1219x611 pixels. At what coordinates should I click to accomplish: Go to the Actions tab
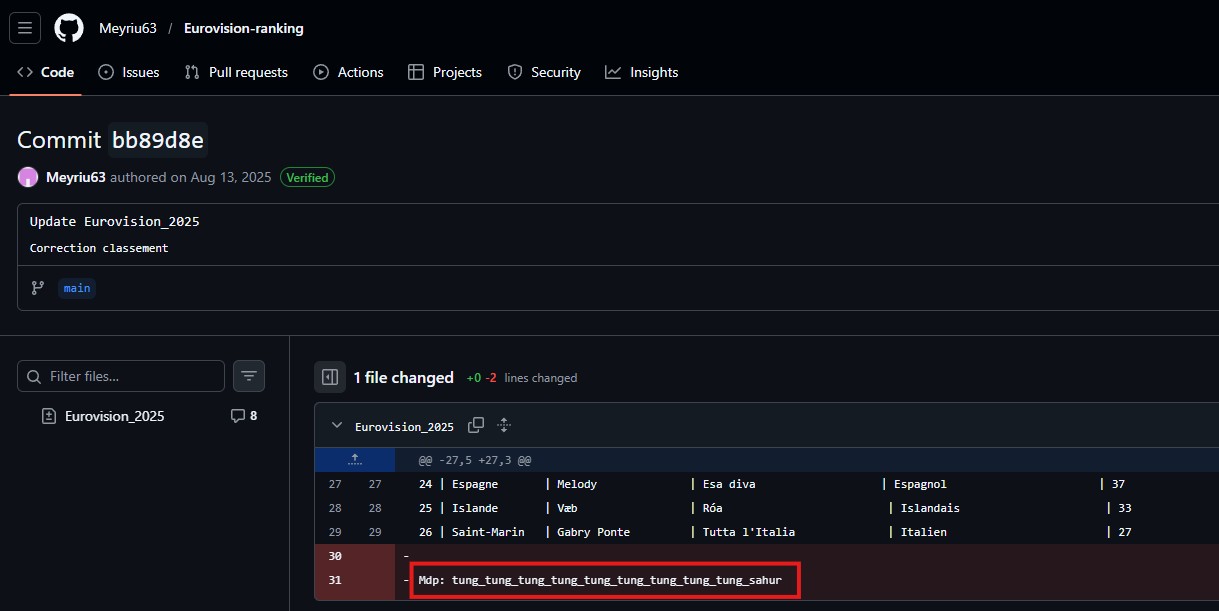[348, 72]
